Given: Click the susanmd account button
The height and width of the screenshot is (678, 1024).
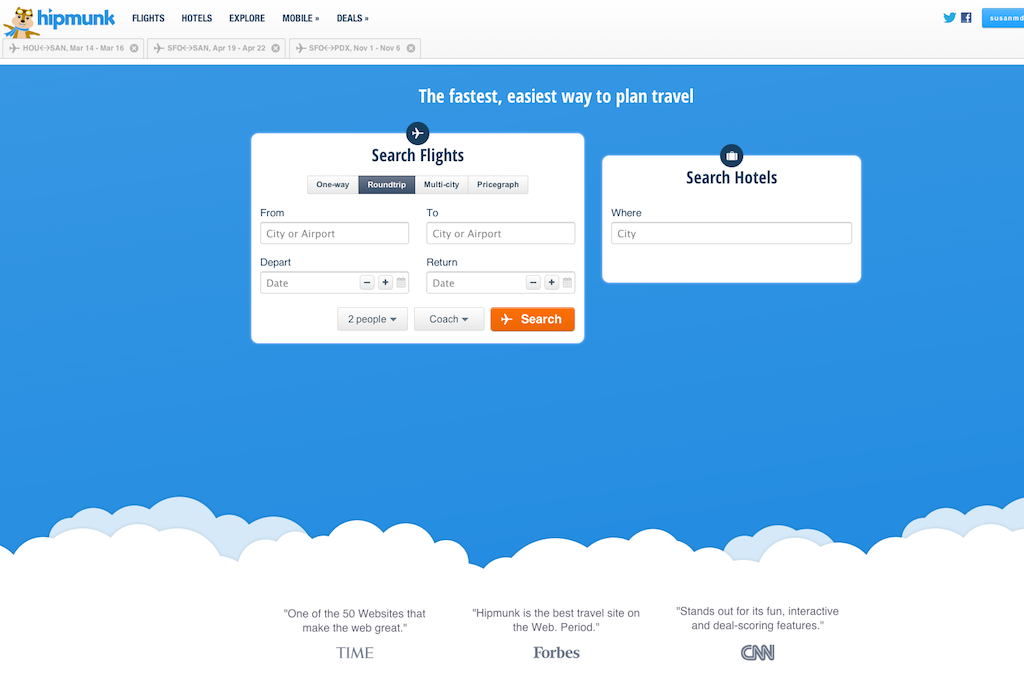Looking at the screenshot, I should (1003, 17).
